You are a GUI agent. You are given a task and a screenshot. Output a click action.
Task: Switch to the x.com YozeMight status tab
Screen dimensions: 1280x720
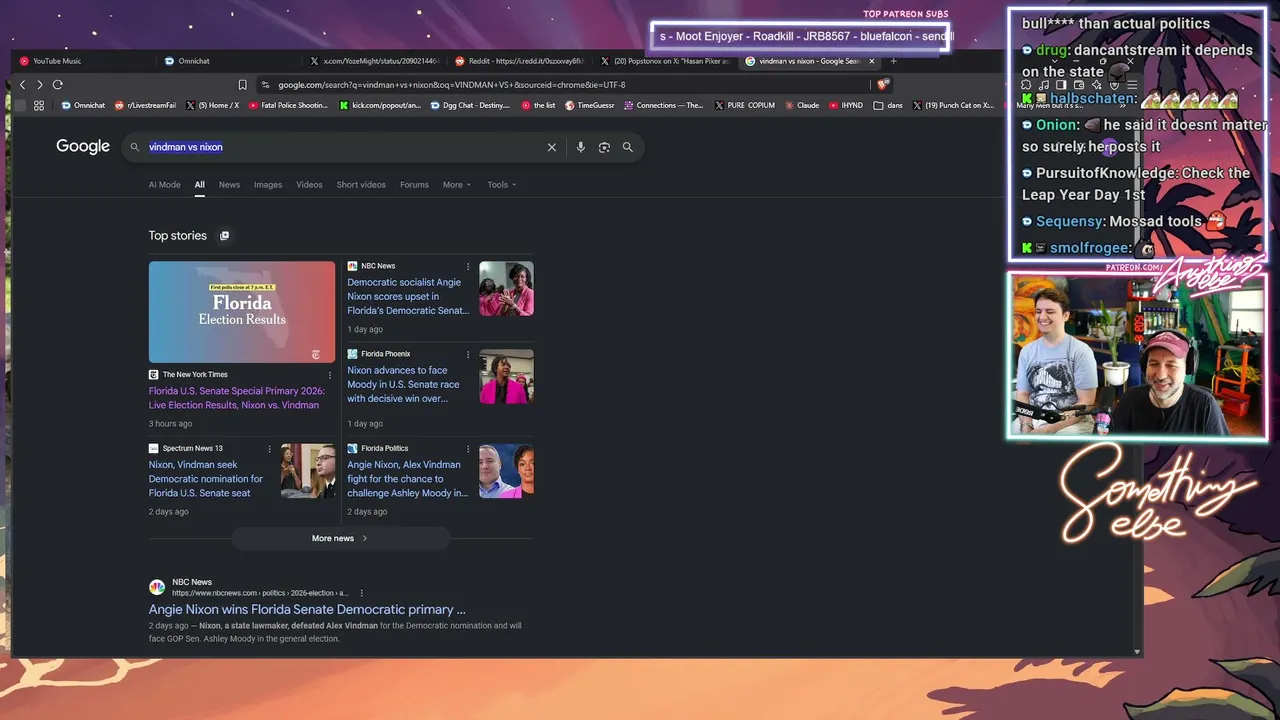pos(374,61)
